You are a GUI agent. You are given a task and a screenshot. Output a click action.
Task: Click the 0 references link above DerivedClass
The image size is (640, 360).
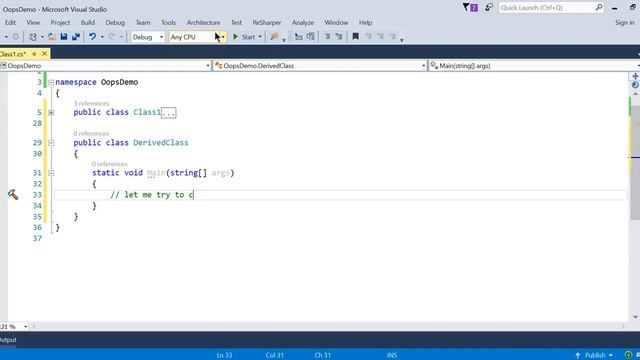coord(91,133)
